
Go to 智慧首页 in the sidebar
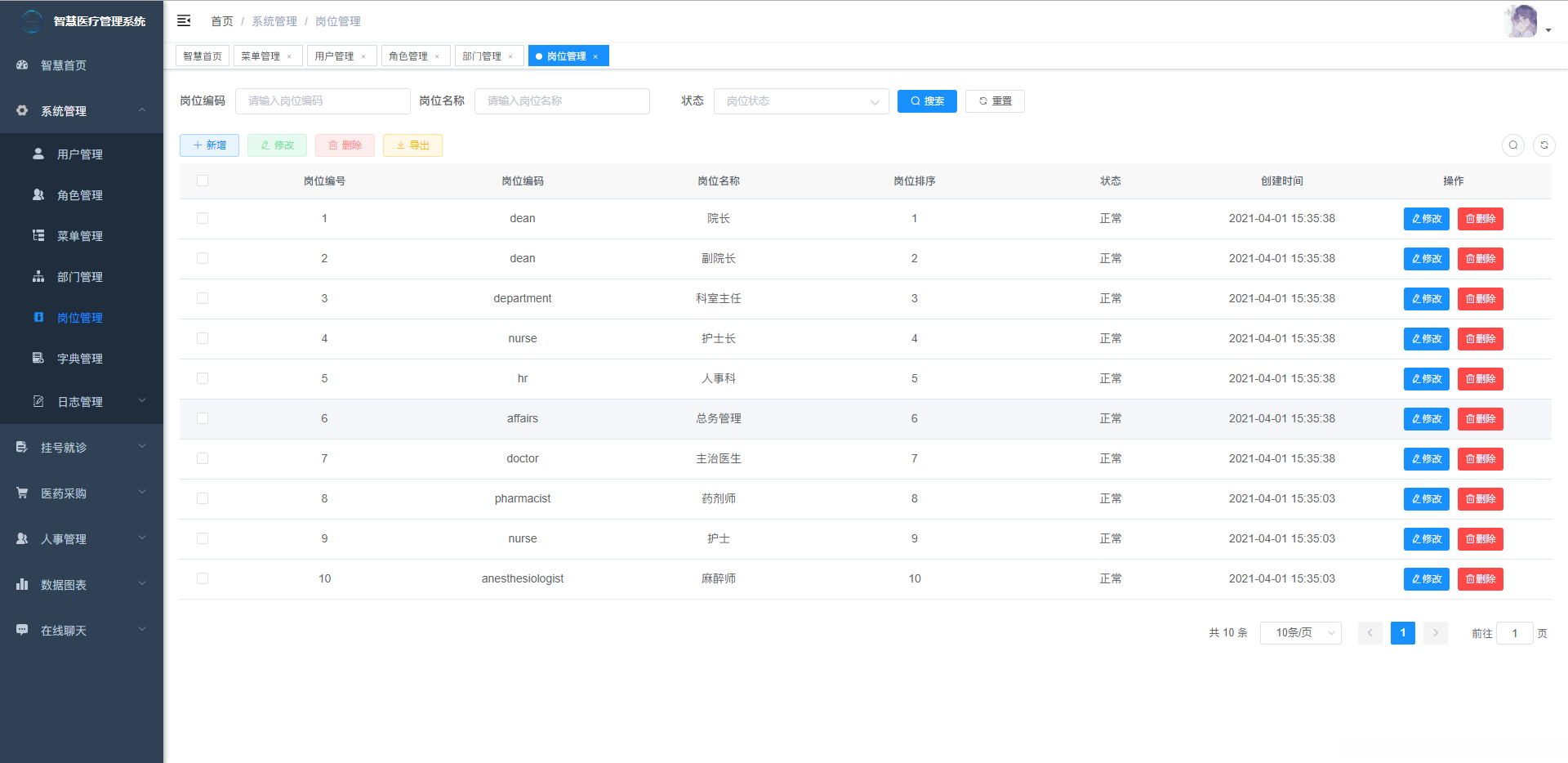[x=63, y=65]
